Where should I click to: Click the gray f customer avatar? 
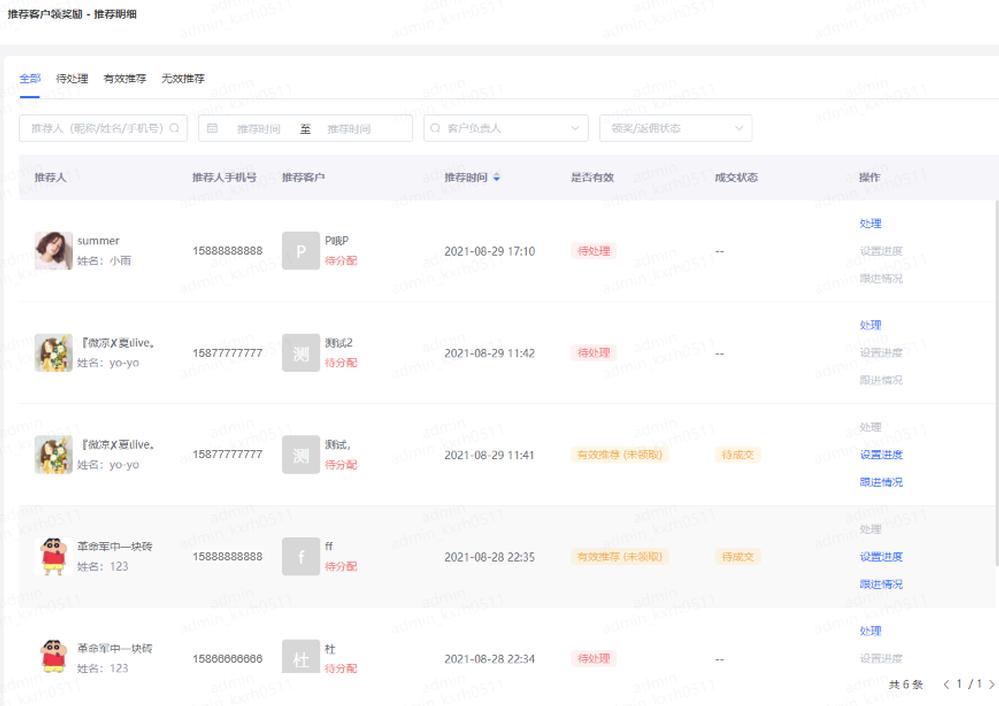(x=301, y=557)
